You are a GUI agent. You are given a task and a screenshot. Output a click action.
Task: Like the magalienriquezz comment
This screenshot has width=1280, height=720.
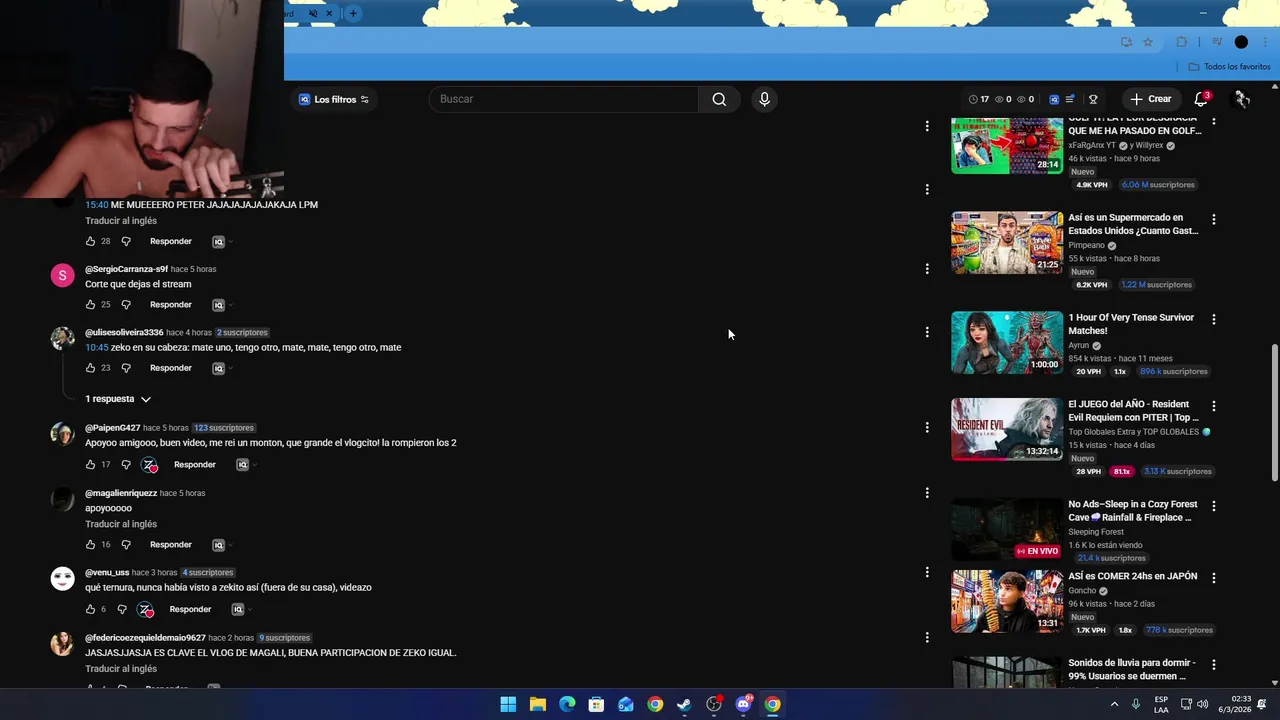(90, 545)
